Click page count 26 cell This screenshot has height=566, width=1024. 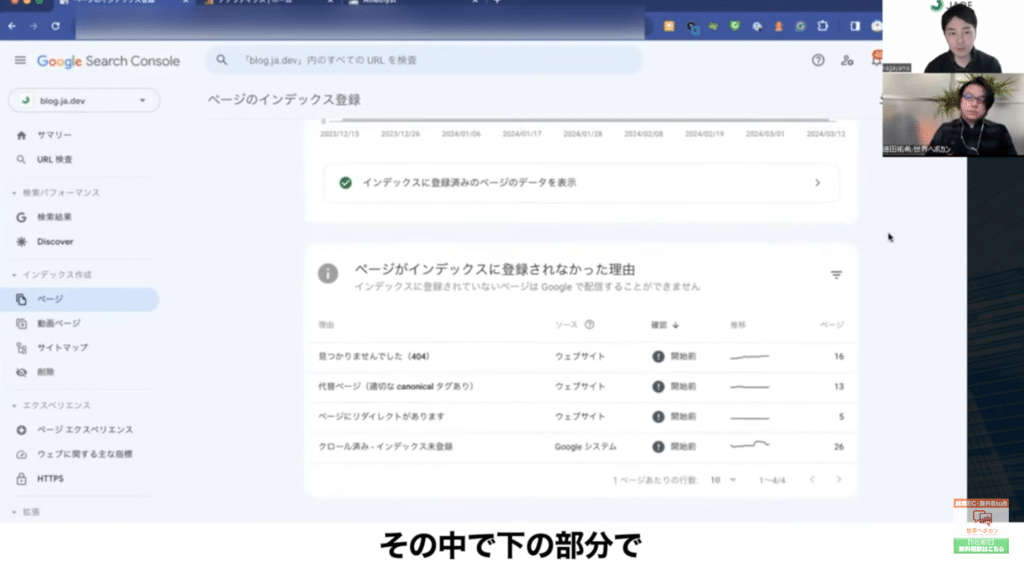point(839,447)
